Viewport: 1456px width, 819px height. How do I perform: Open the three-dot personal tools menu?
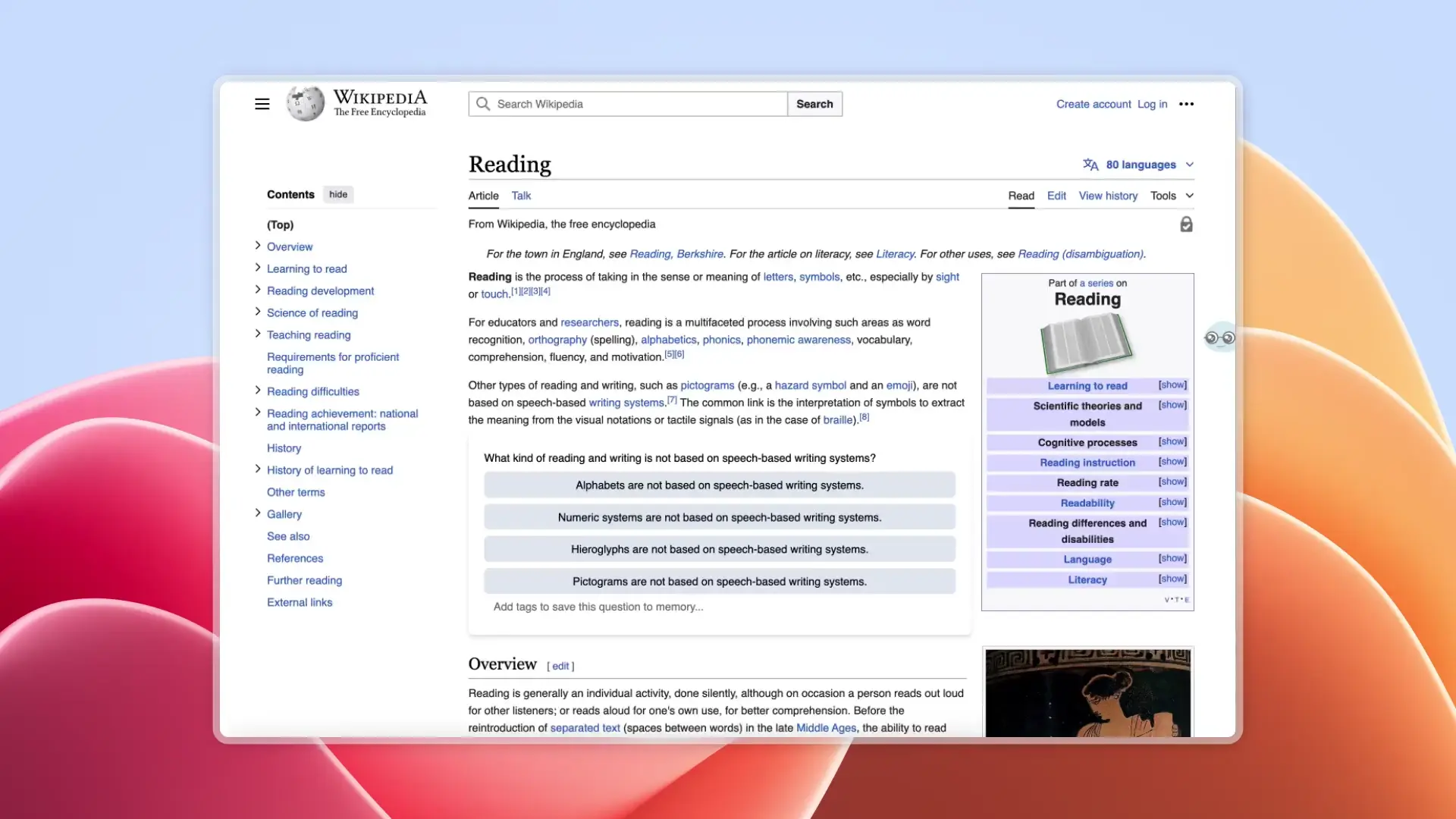point(1186,104)
